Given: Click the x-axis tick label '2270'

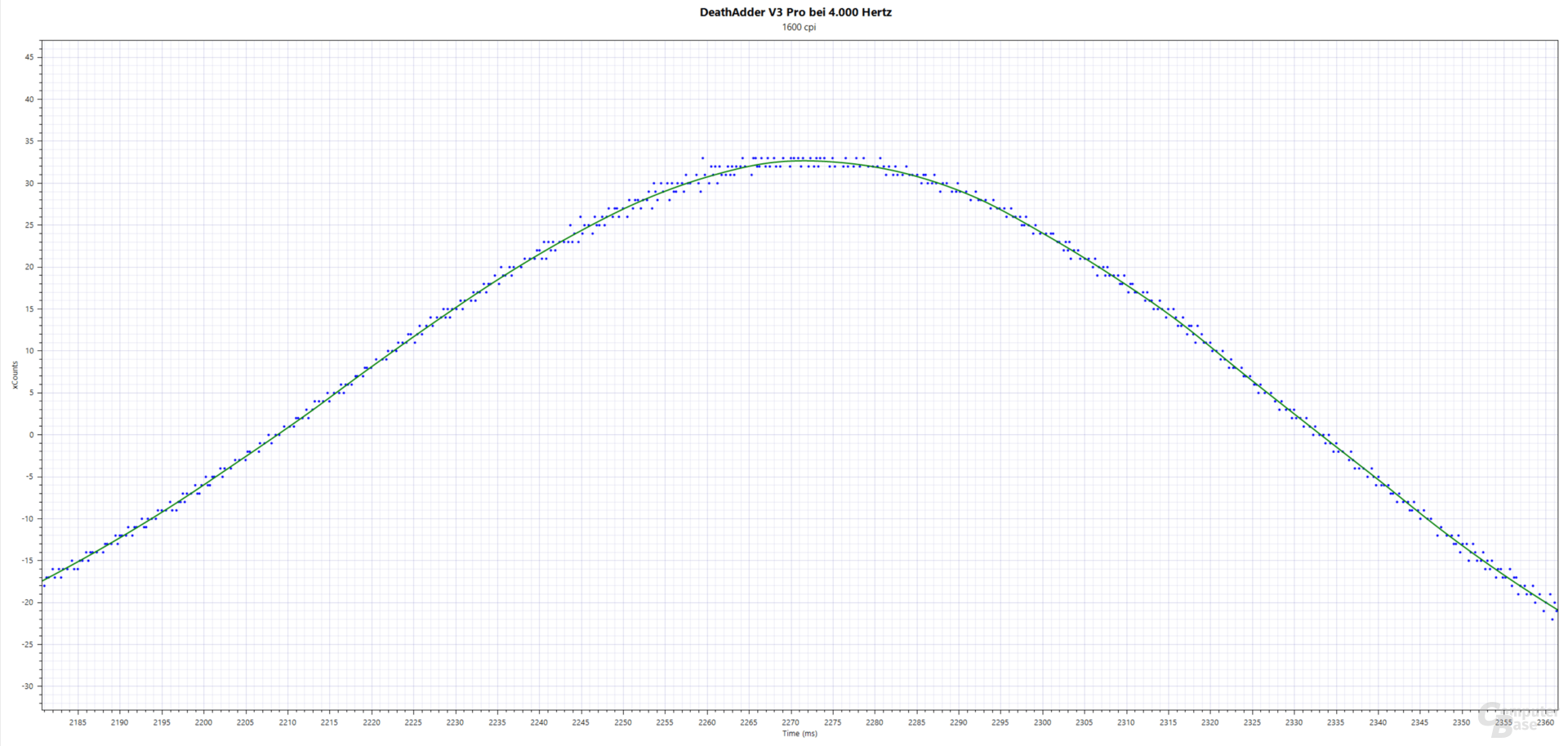Looking at the screenshot, I should coord(791,722).
